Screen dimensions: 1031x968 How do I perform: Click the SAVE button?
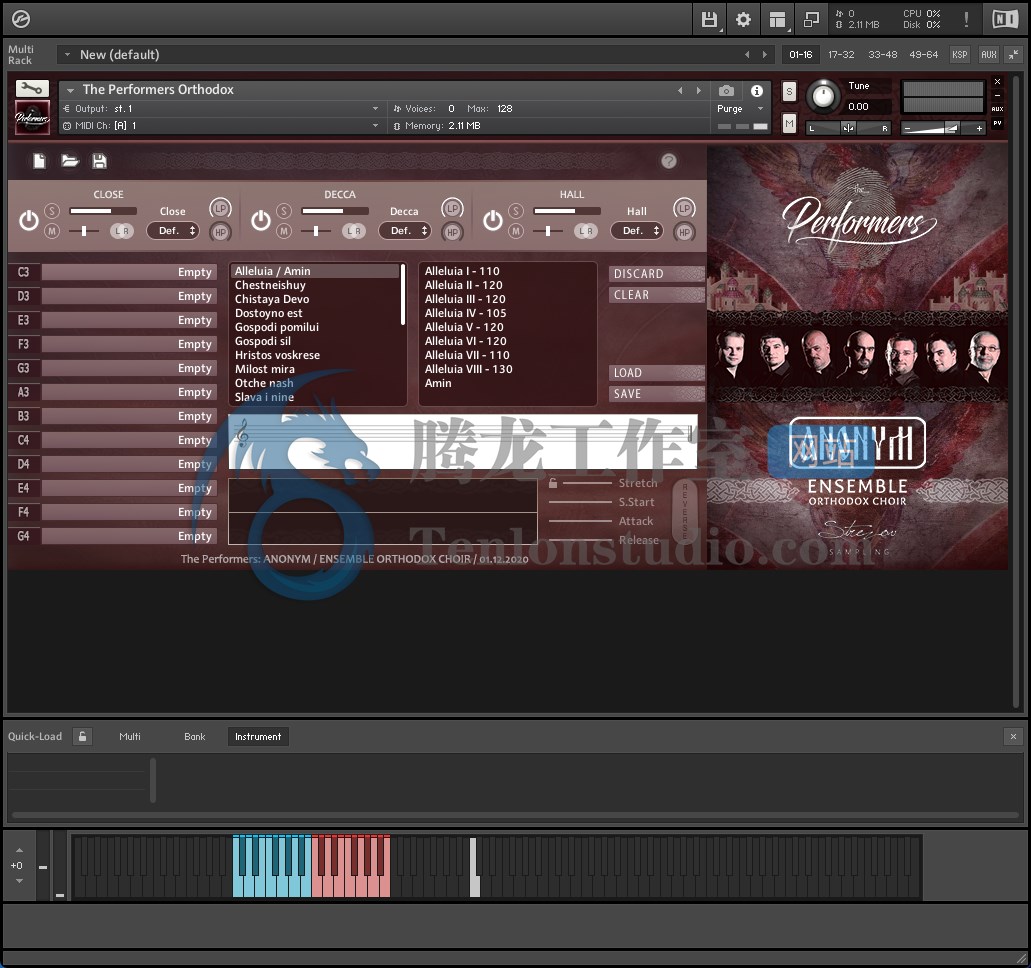[657, 394]
